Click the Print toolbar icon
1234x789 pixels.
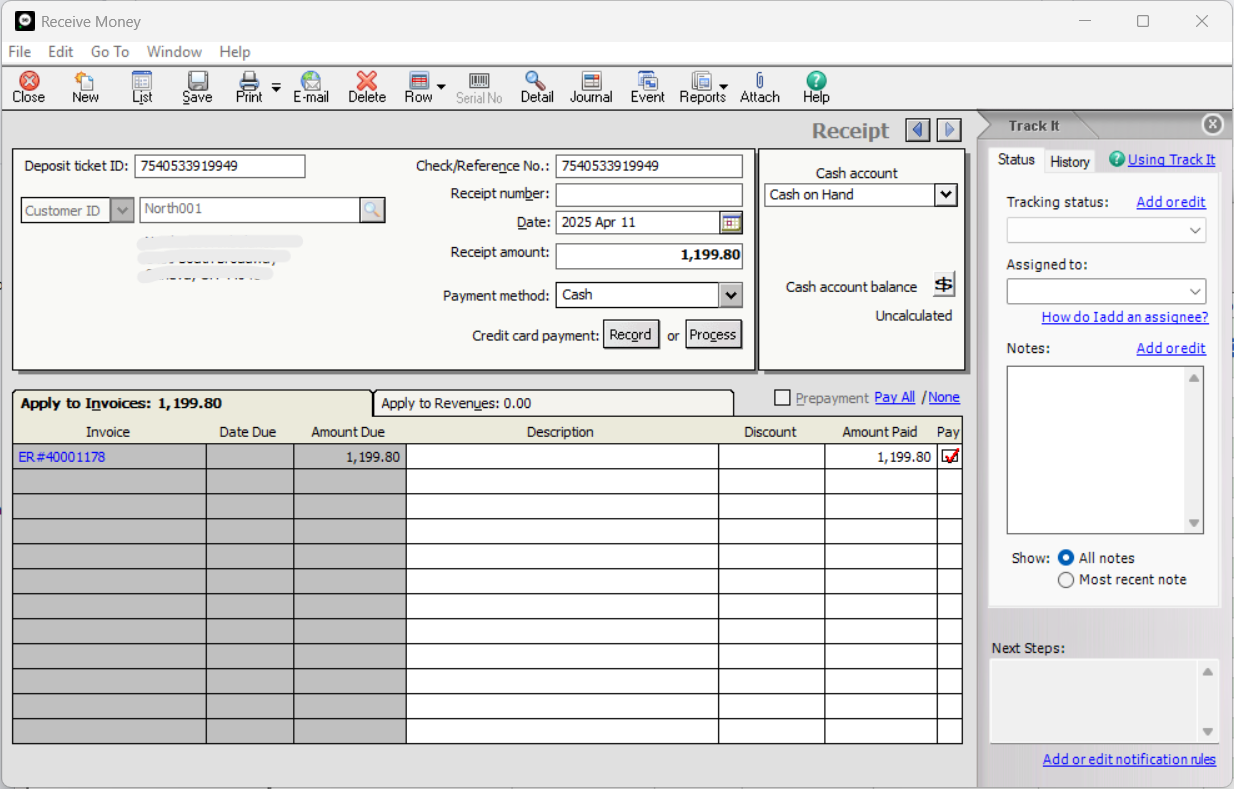click(249, 87)
